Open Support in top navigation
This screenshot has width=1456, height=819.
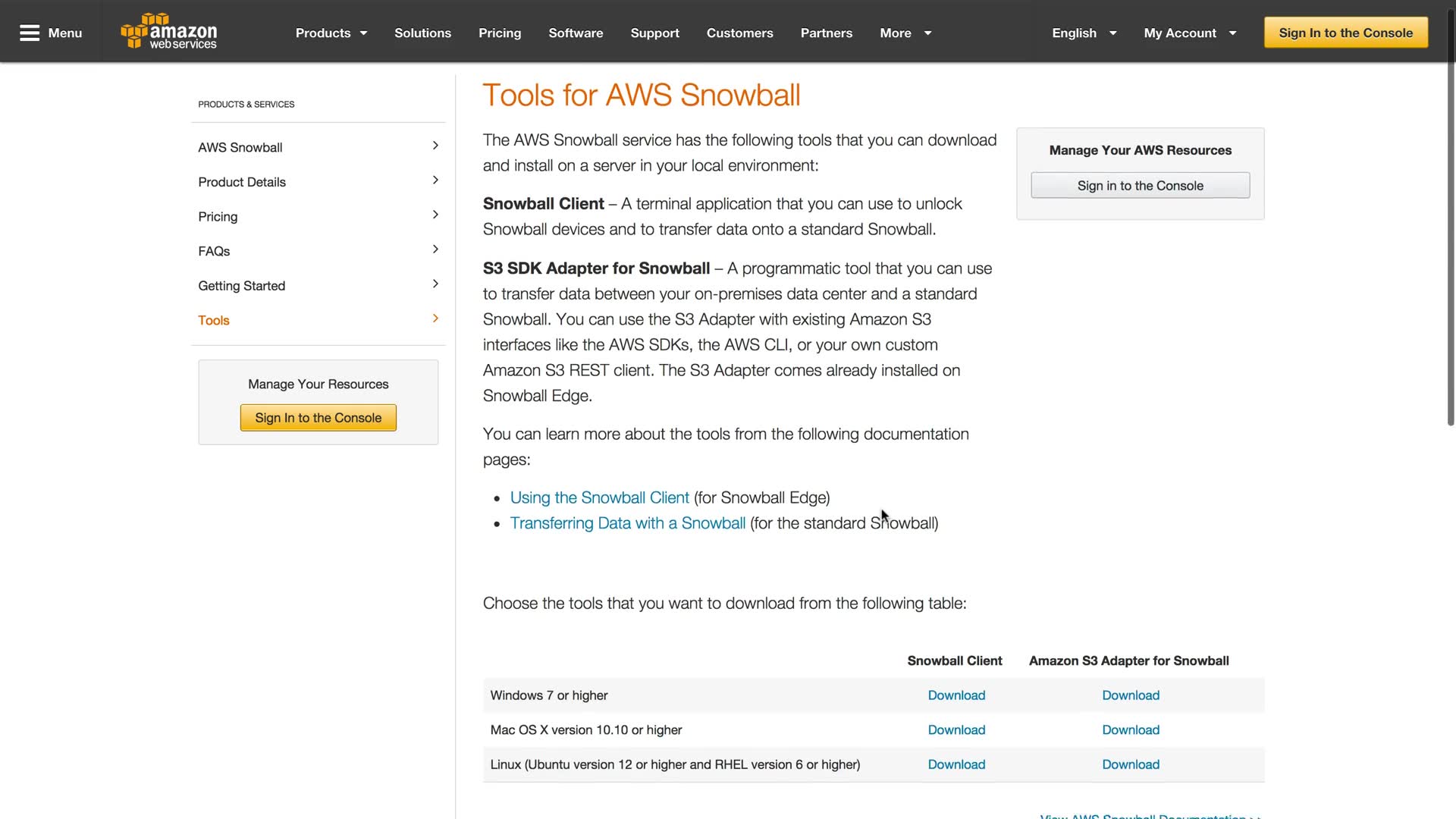pyautogui.click(x=654, y=33)
